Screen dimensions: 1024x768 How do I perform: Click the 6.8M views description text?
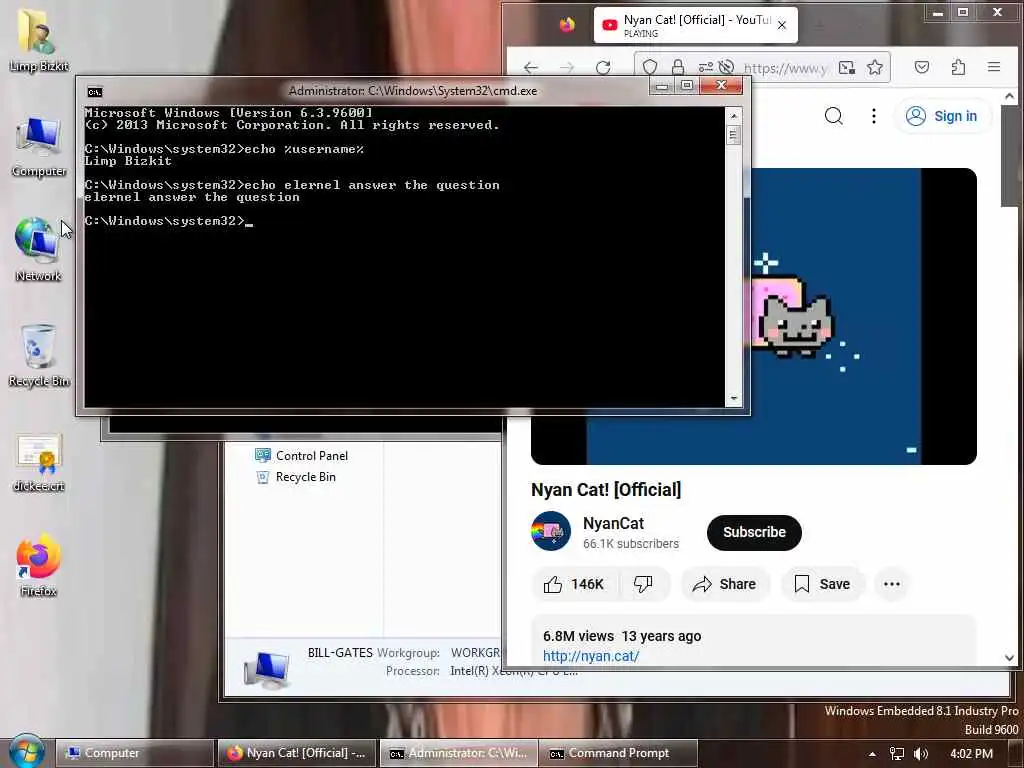(x=578, y=636)
